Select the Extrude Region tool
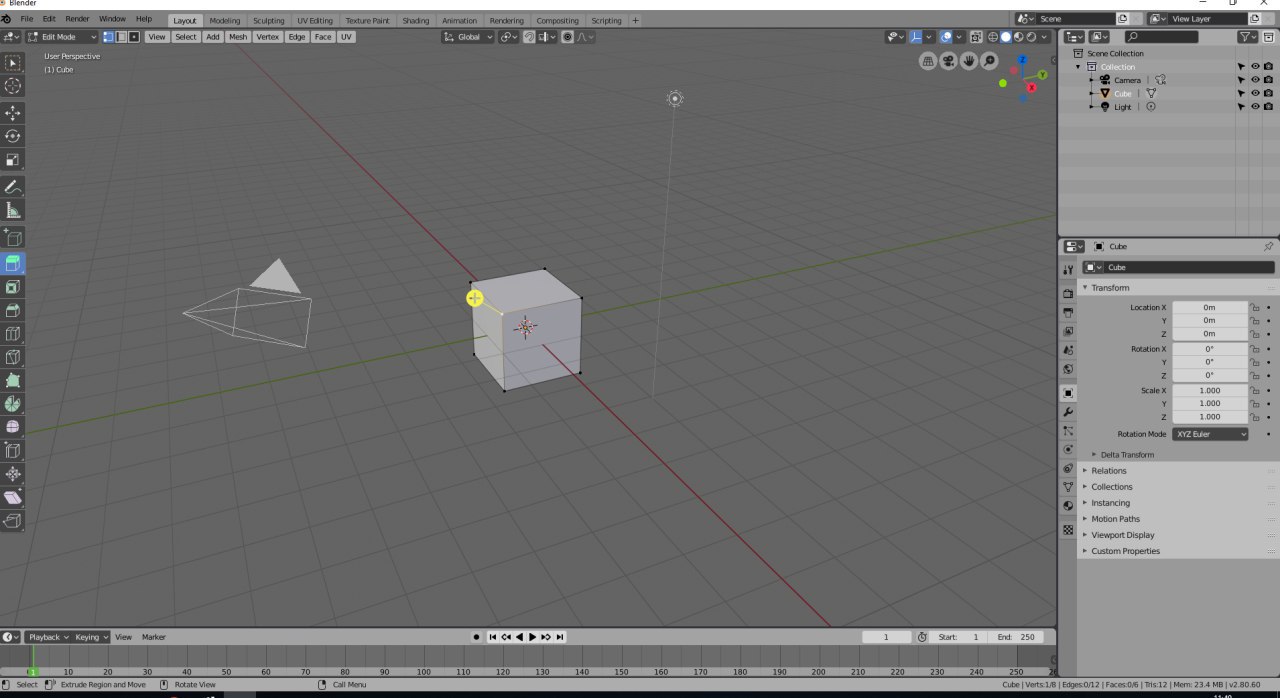This screenshot has width=1280, height=698. click(x=13, y=264)
